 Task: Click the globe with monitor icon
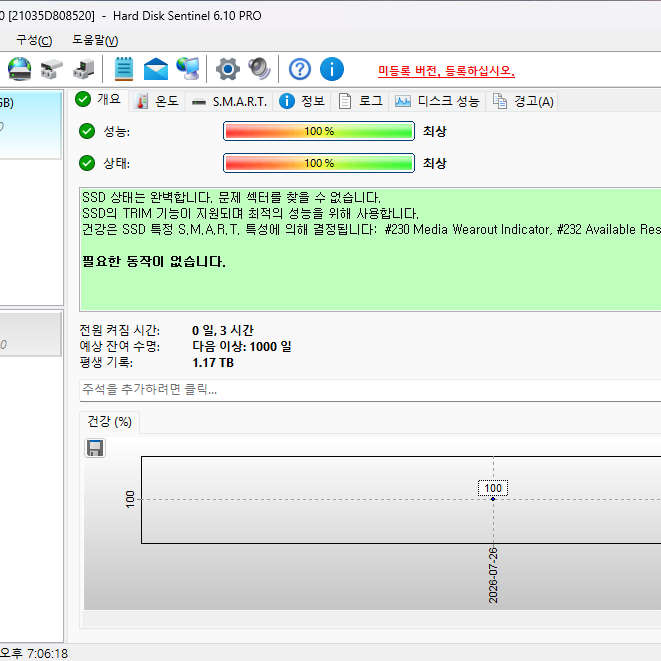(188, 69)
